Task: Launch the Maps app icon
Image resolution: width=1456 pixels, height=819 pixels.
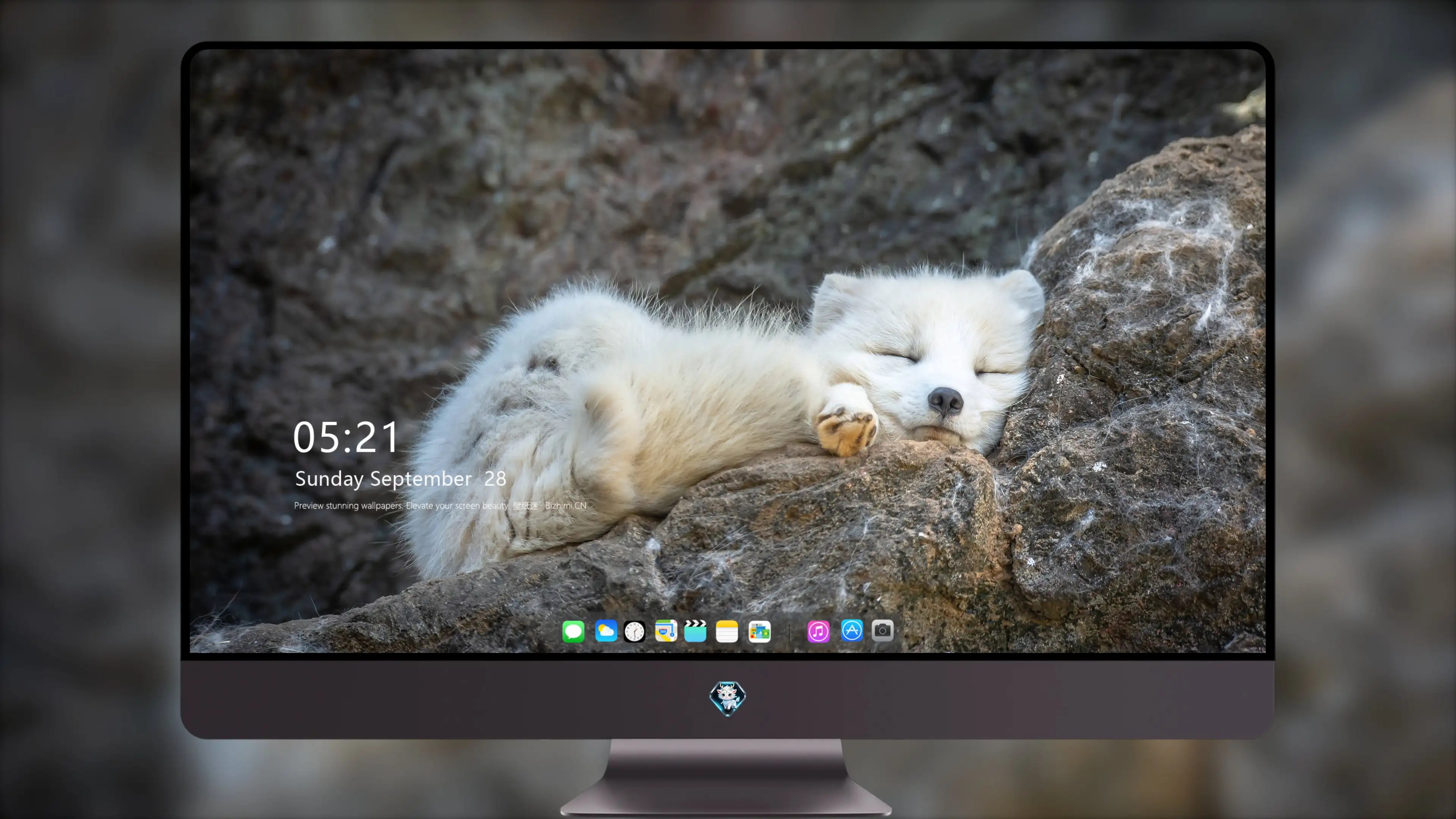Action: click(x=666, y=631)
